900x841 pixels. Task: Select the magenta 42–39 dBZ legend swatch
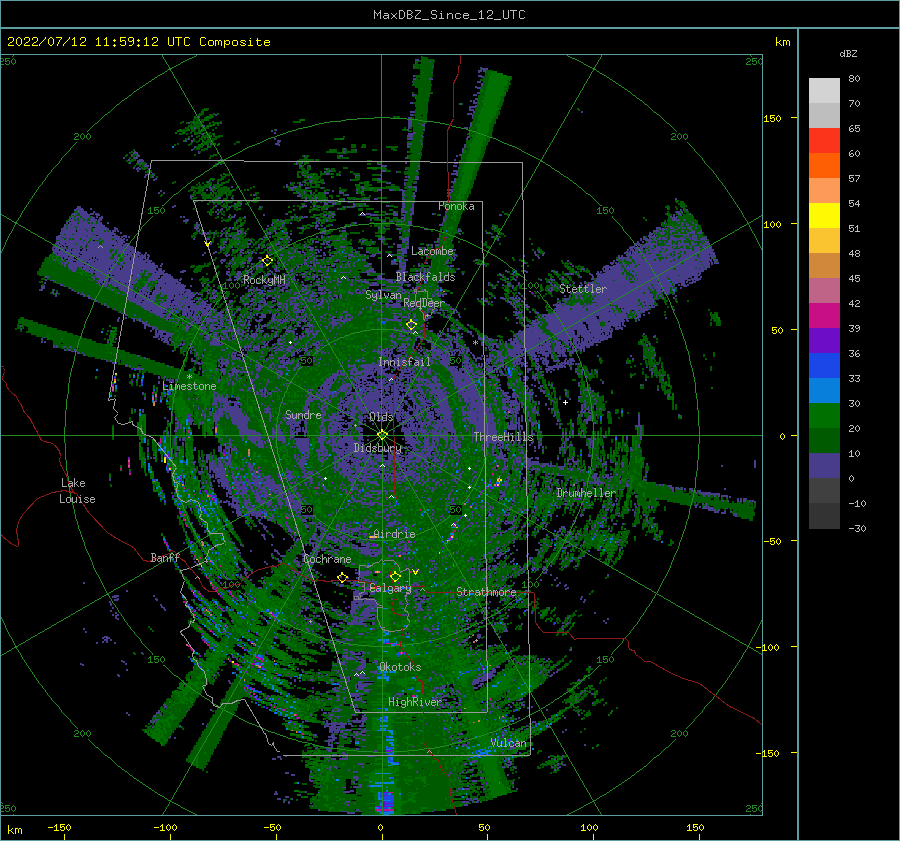click(x=824, y=316)
